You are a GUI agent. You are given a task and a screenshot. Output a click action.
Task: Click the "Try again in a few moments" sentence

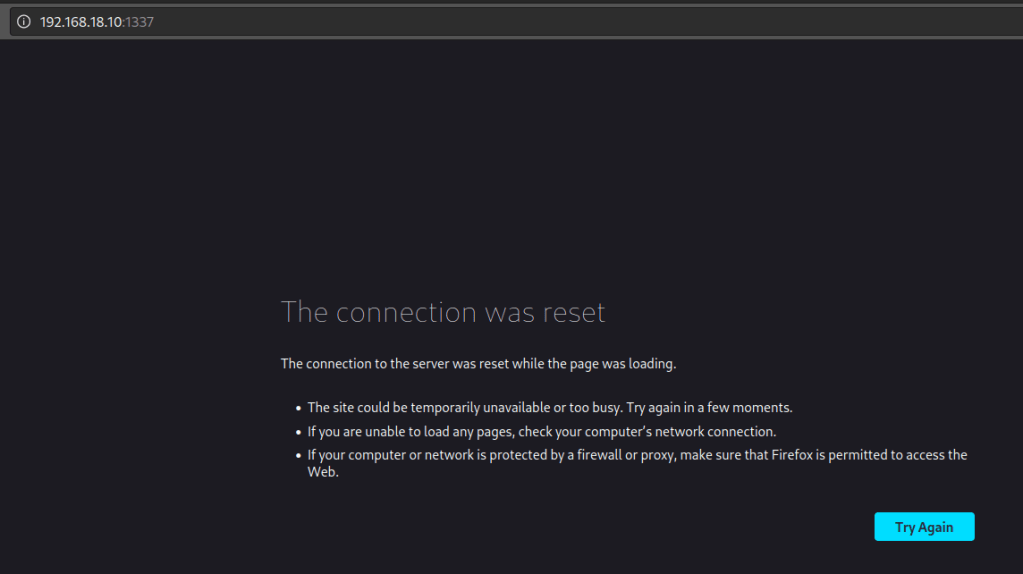pyautogui.click(x=709, y=408)
